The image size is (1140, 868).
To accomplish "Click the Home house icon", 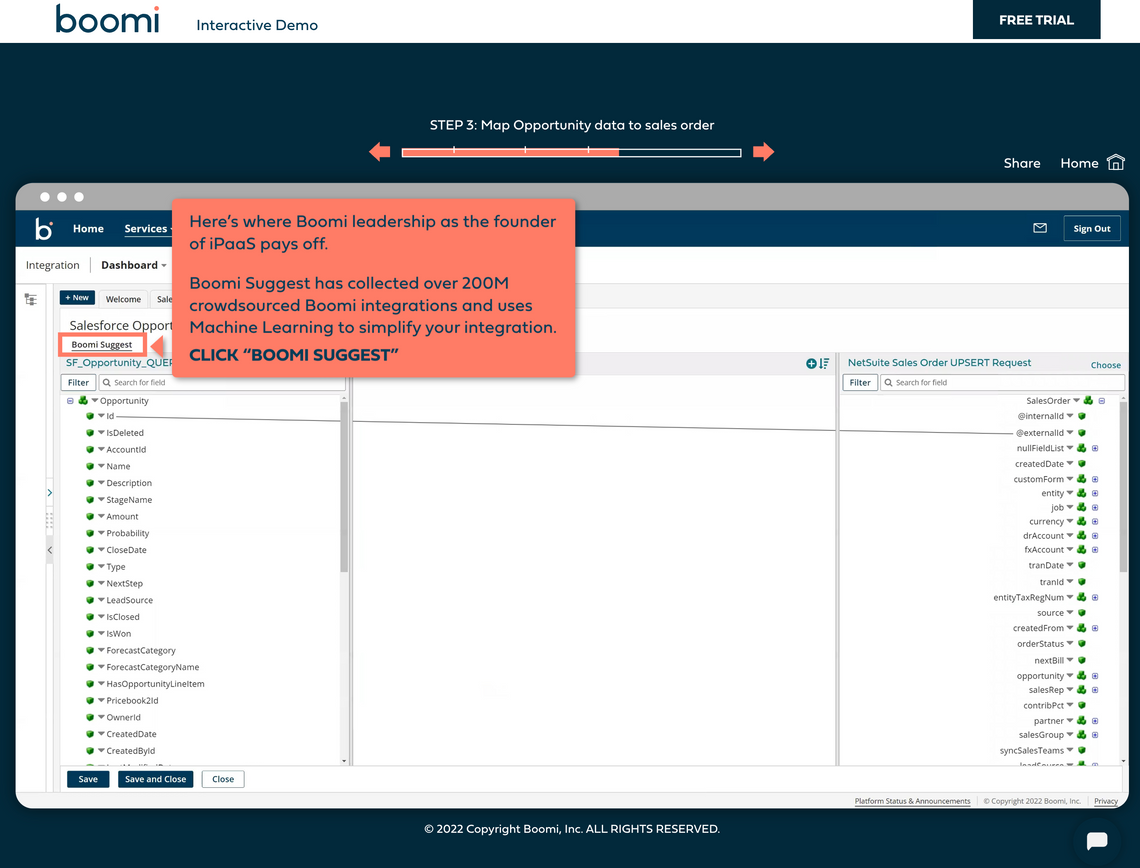I will click(1115, 162).
